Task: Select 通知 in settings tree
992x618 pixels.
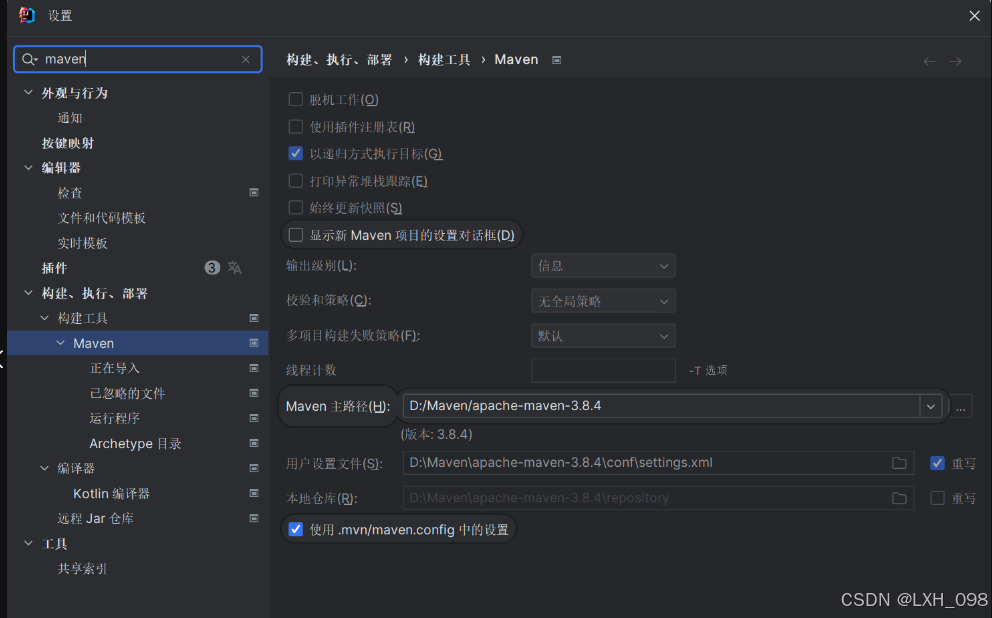Action: click(x=70, y=118)
